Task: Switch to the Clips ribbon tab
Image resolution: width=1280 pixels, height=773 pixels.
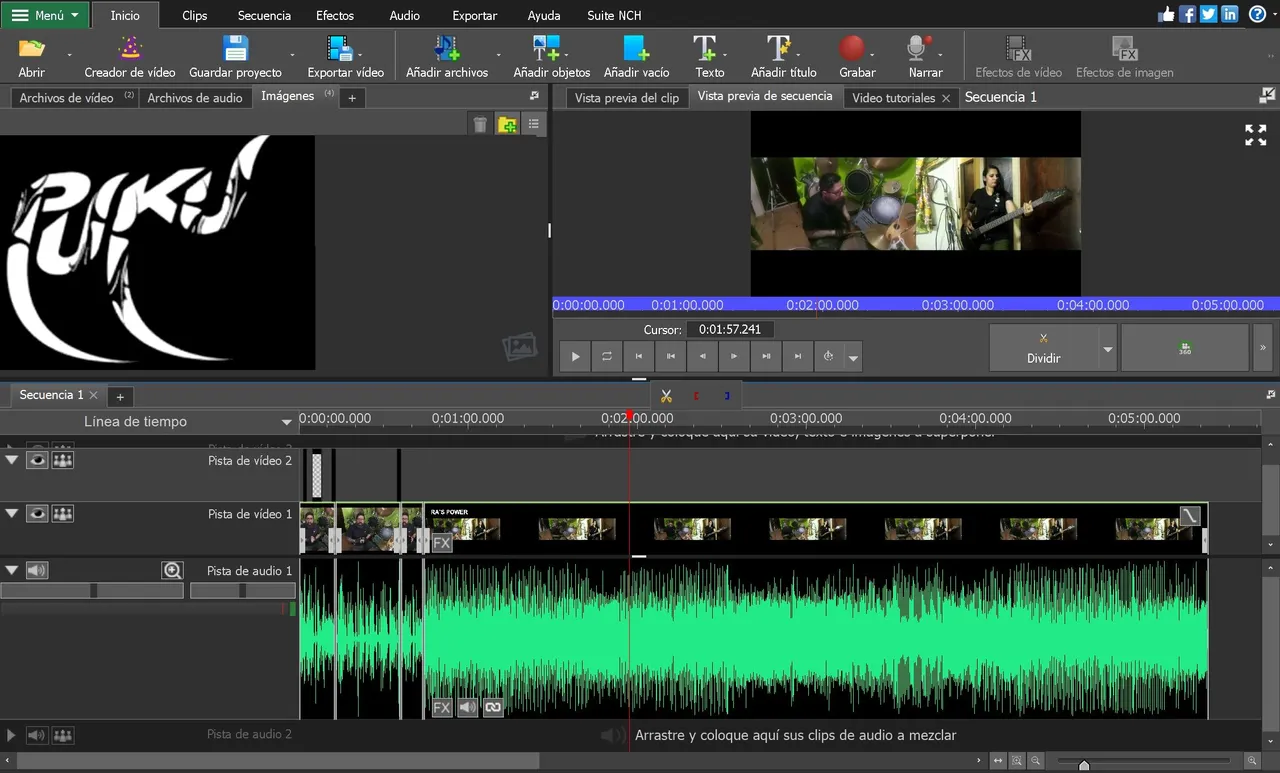Action: click(x=195, y=15)
